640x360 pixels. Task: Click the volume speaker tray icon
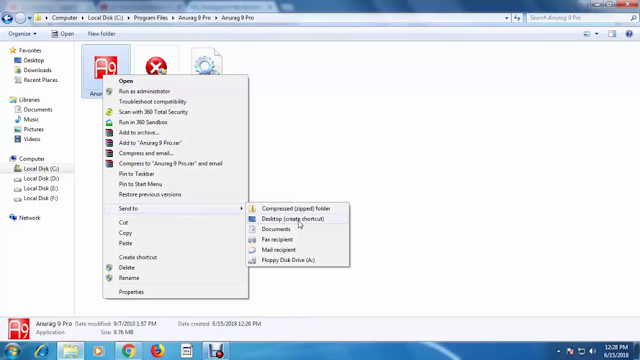(593, 351)
